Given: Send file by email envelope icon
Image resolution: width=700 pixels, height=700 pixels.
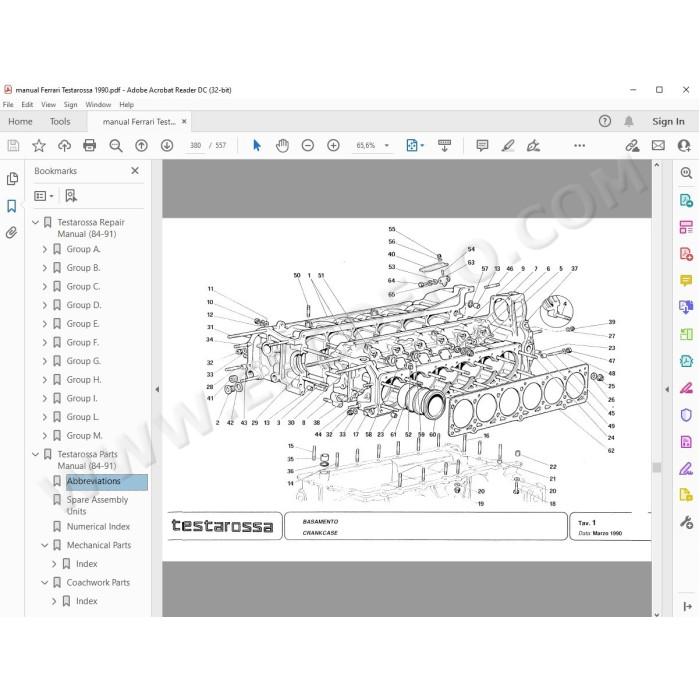Looking at the screenshot, I should pyautogui.click(x=658, y=146).
